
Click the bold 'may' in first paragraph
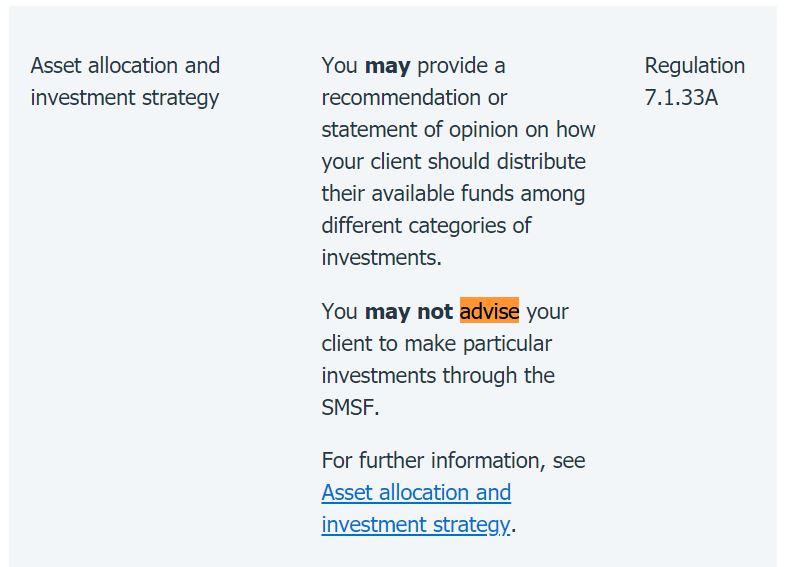(x=387, y=66)
